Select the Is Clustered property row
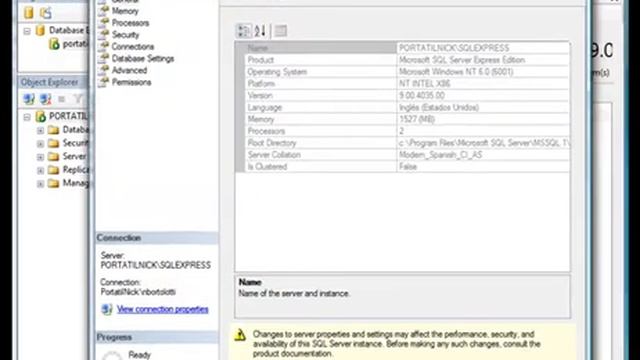Image resolution: width=640 pixels, height=360 pixels. [402, 167]
